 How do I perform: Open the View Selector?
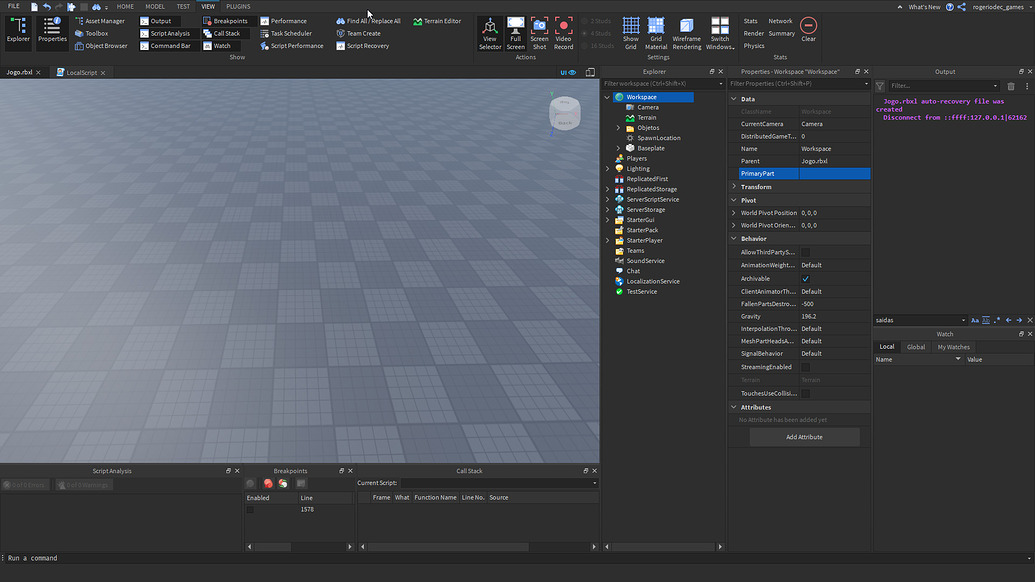tap(489, 31)
